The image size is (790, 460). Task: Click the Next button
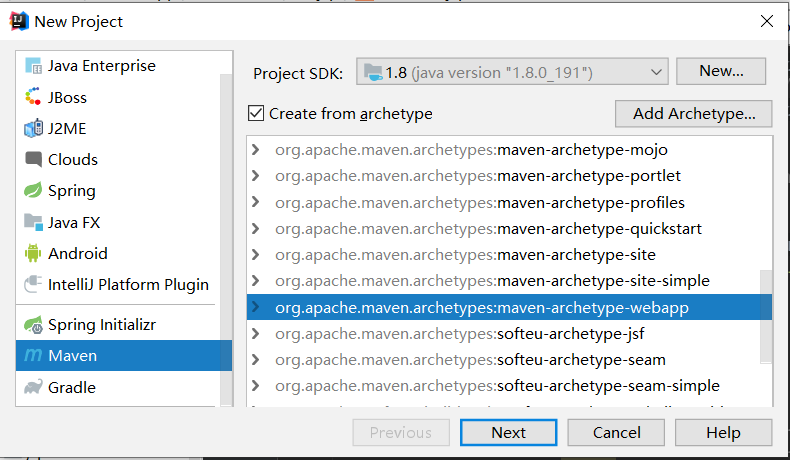click(508, 432)
